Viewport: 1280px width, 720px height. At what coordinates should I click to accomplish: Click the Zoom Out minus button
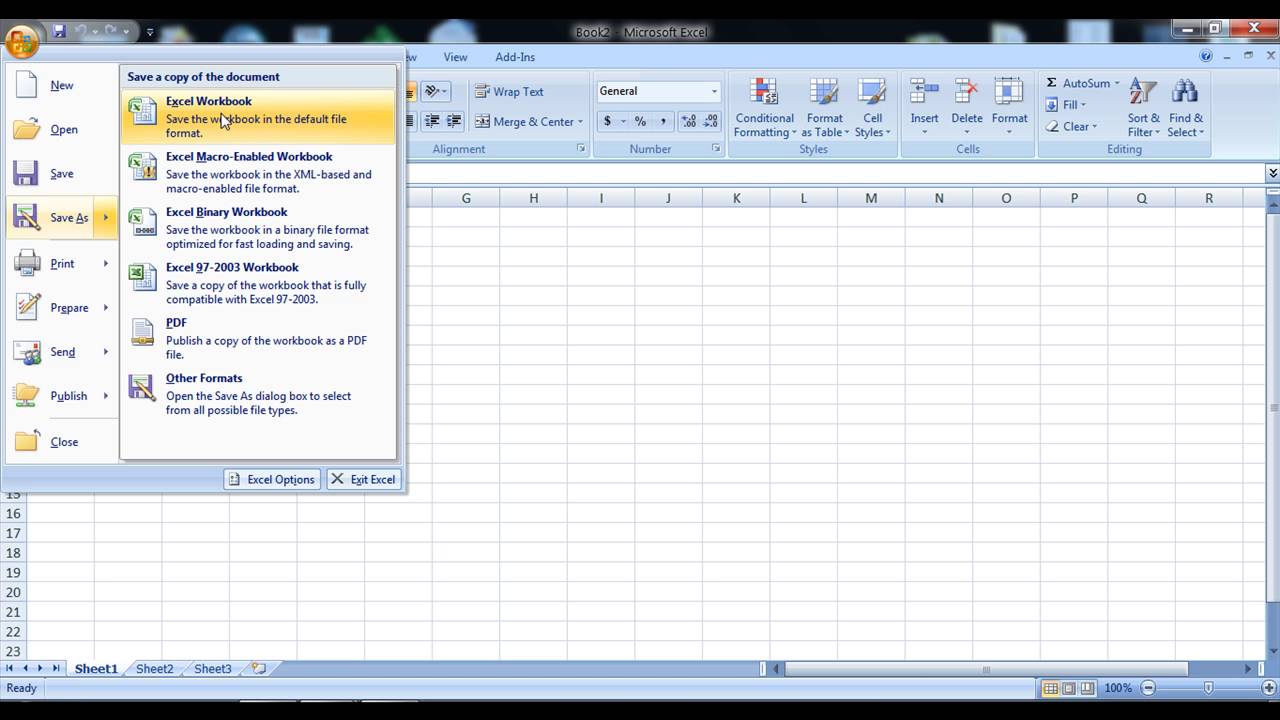tap(1148, 688)
